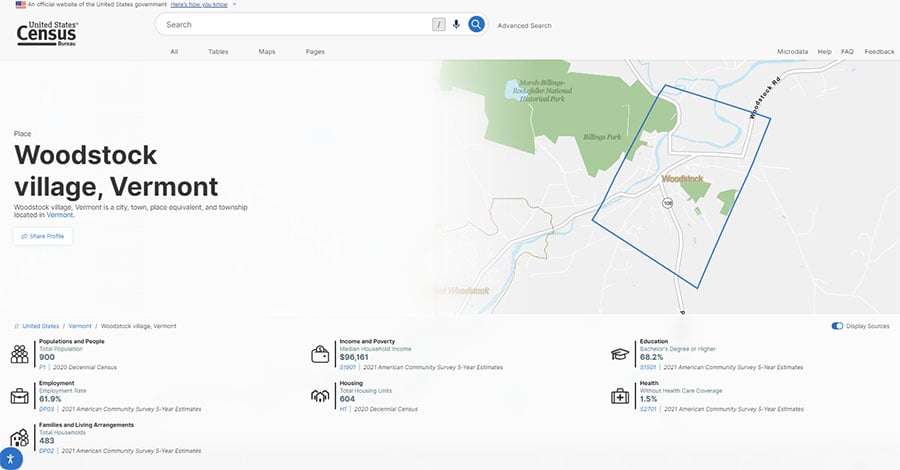The width and height of the screenshot is (900, 470).
Task: Click the 604 housing units value
Action: pyautogui.click(x=347, y=399)
